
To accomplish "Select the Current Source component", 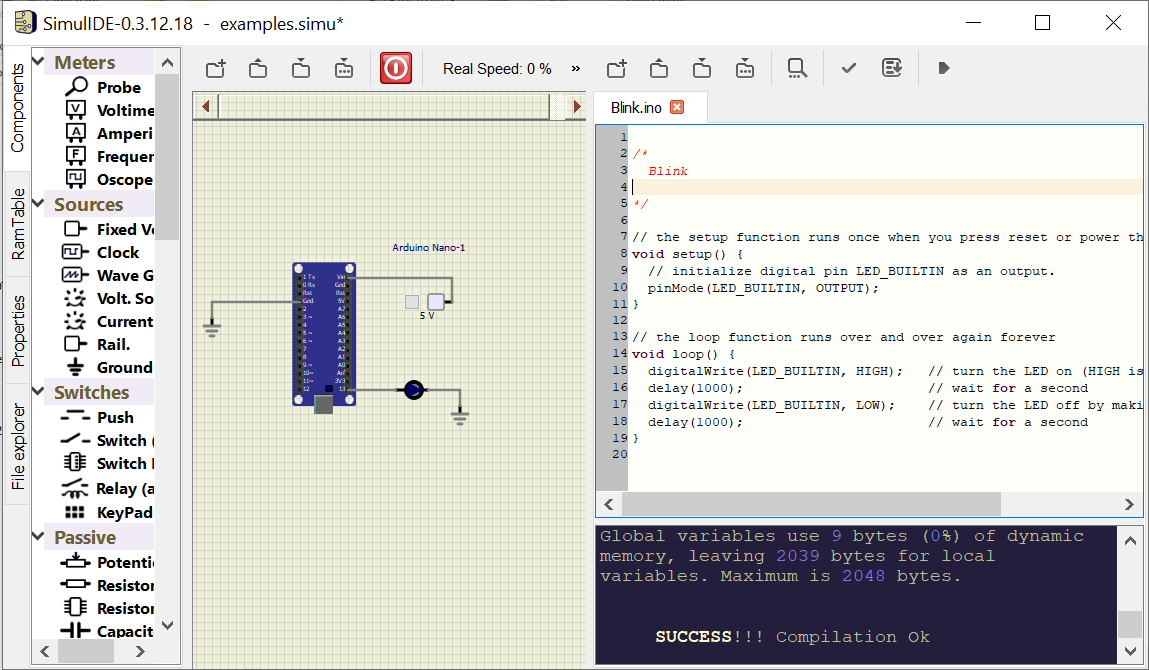I will [108, 322].
